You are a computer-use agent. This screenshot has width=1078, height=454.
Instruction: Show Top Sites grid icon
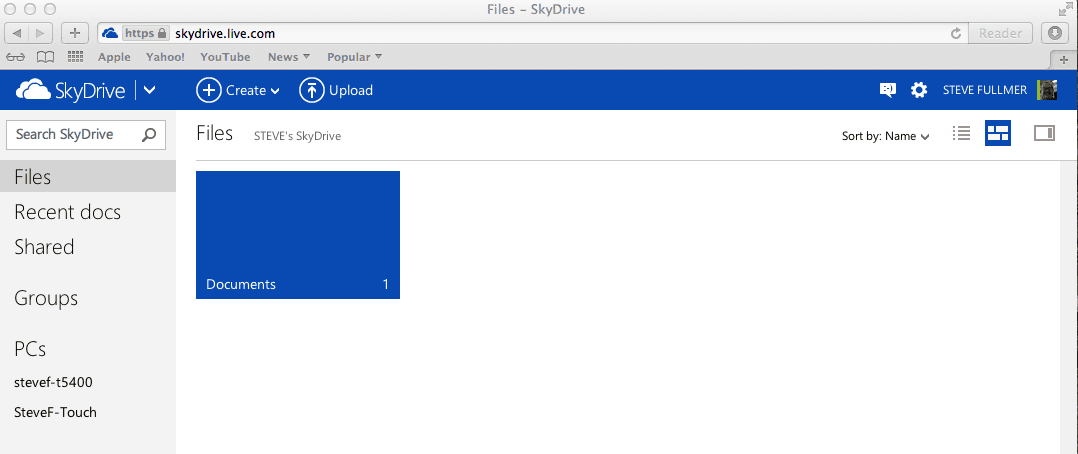click(x=75, y=57)
